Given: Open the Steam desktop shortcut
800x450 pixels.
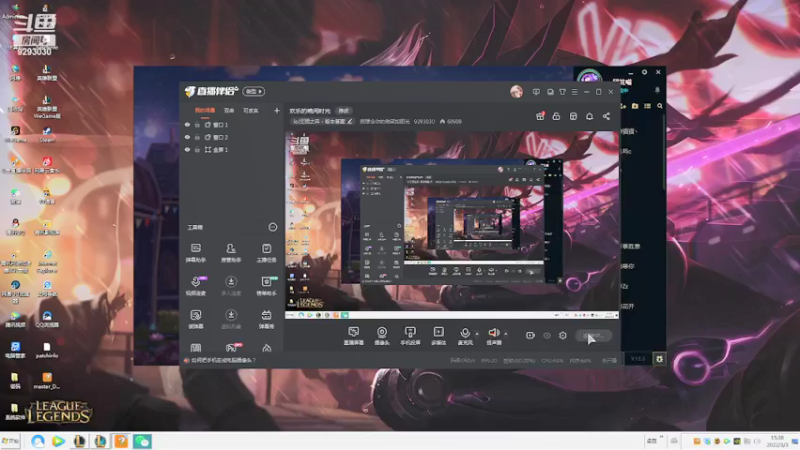Looking at the screenshot, I should tap(46, 135).
